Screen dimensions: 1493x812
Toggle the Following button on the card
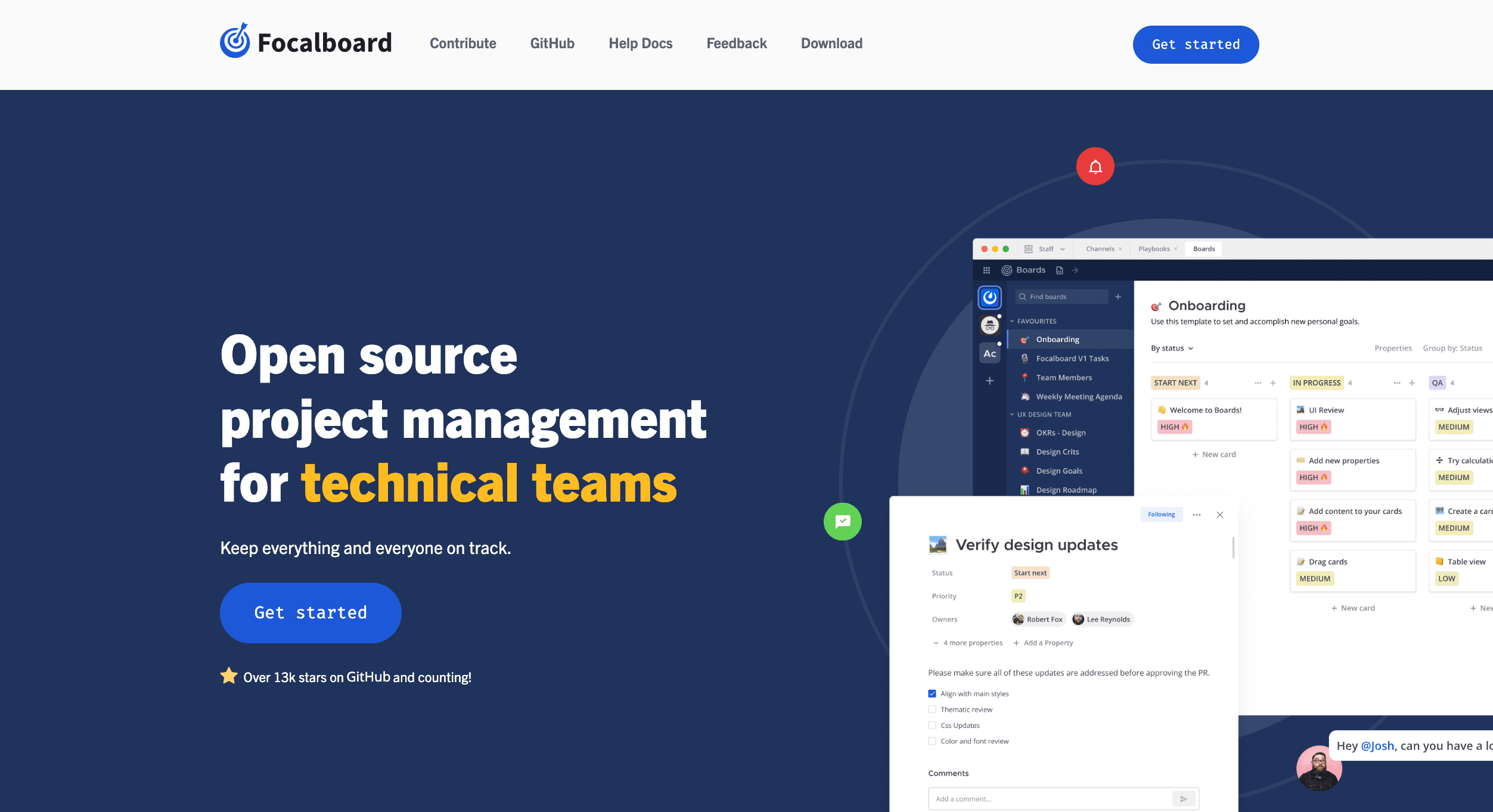click(x=1161, y=515)
